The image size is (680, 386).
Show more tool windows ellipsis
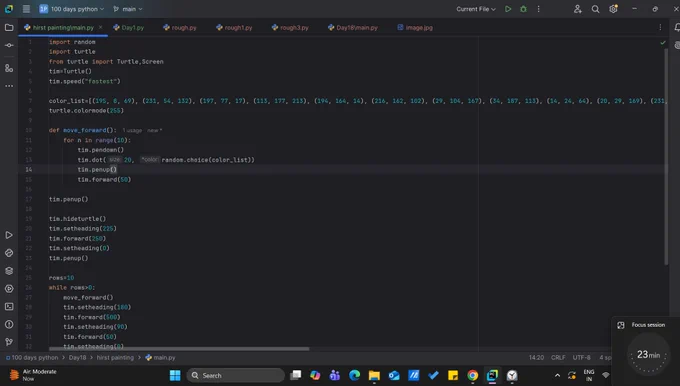tap(9, 86)
